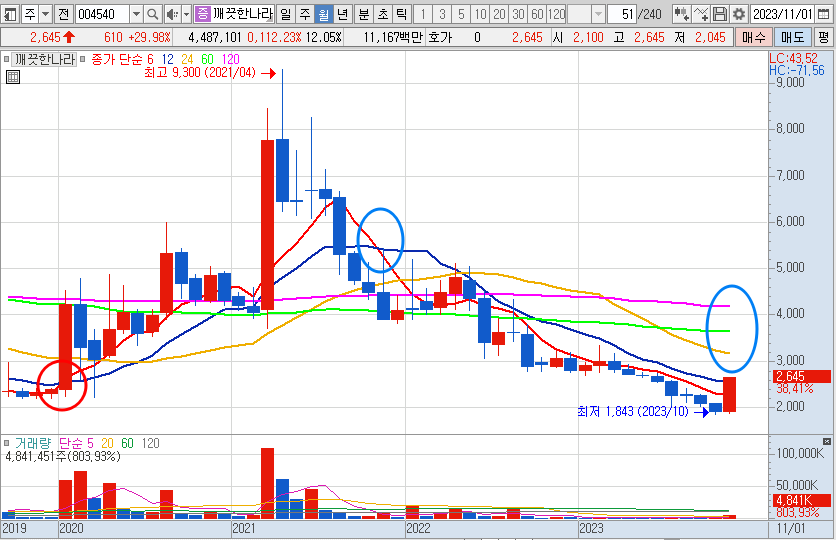The image size is (836, 540).
Task: Click the 호가 quote label in info bar
Action: (x=440, y=37)
